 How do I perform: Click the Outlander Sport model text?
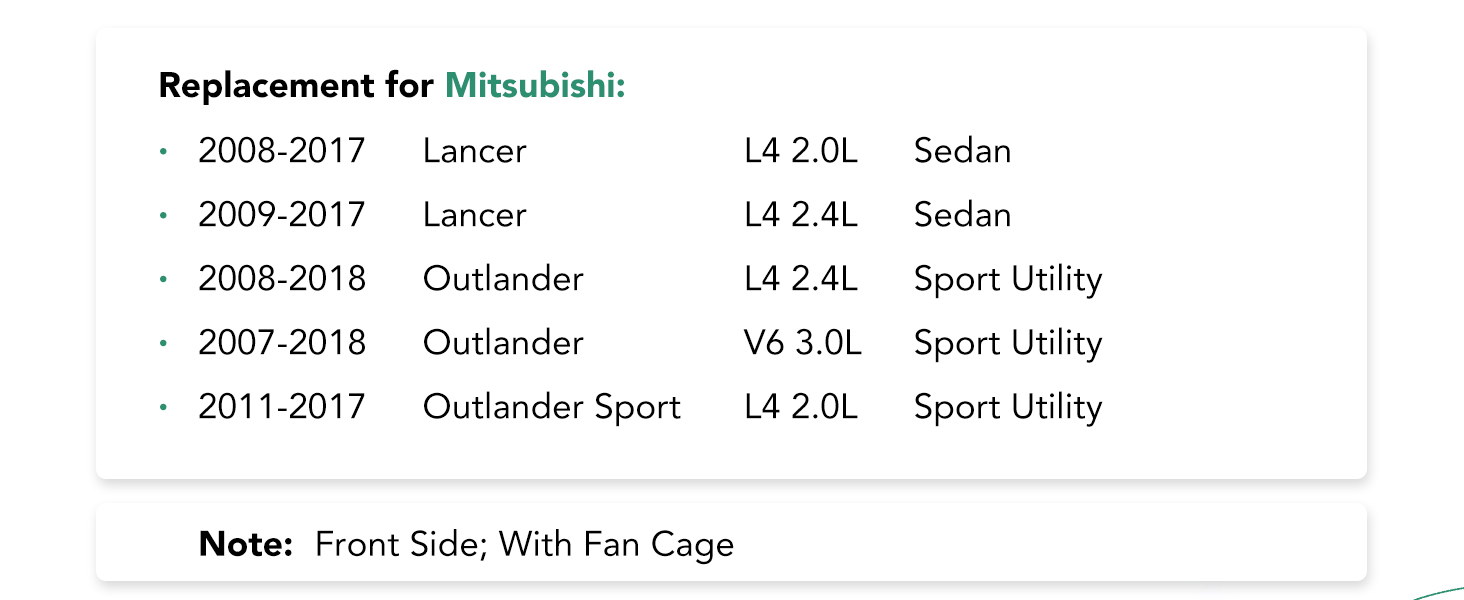551,407
